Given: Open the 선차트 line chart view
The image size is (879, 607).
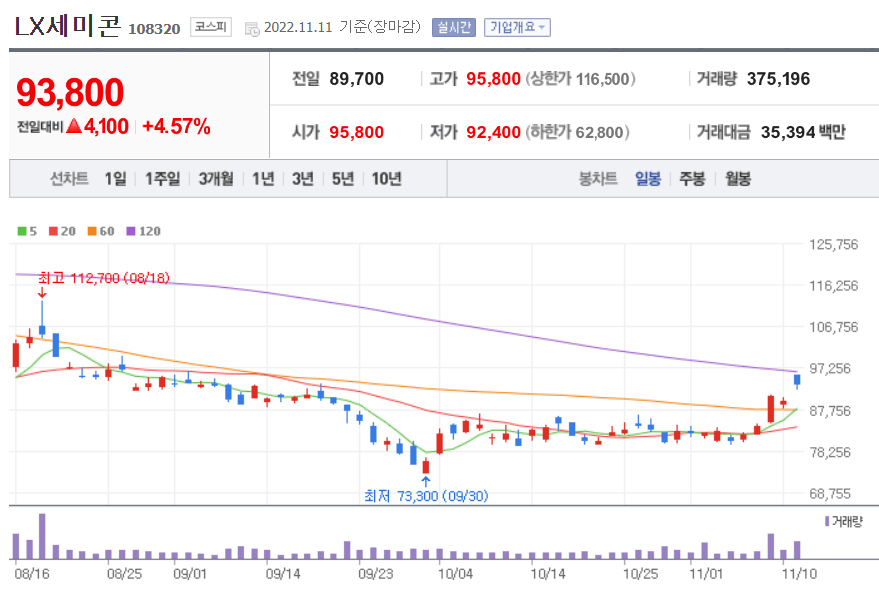Looking at the screenshot, I should [x=69, y=178].
